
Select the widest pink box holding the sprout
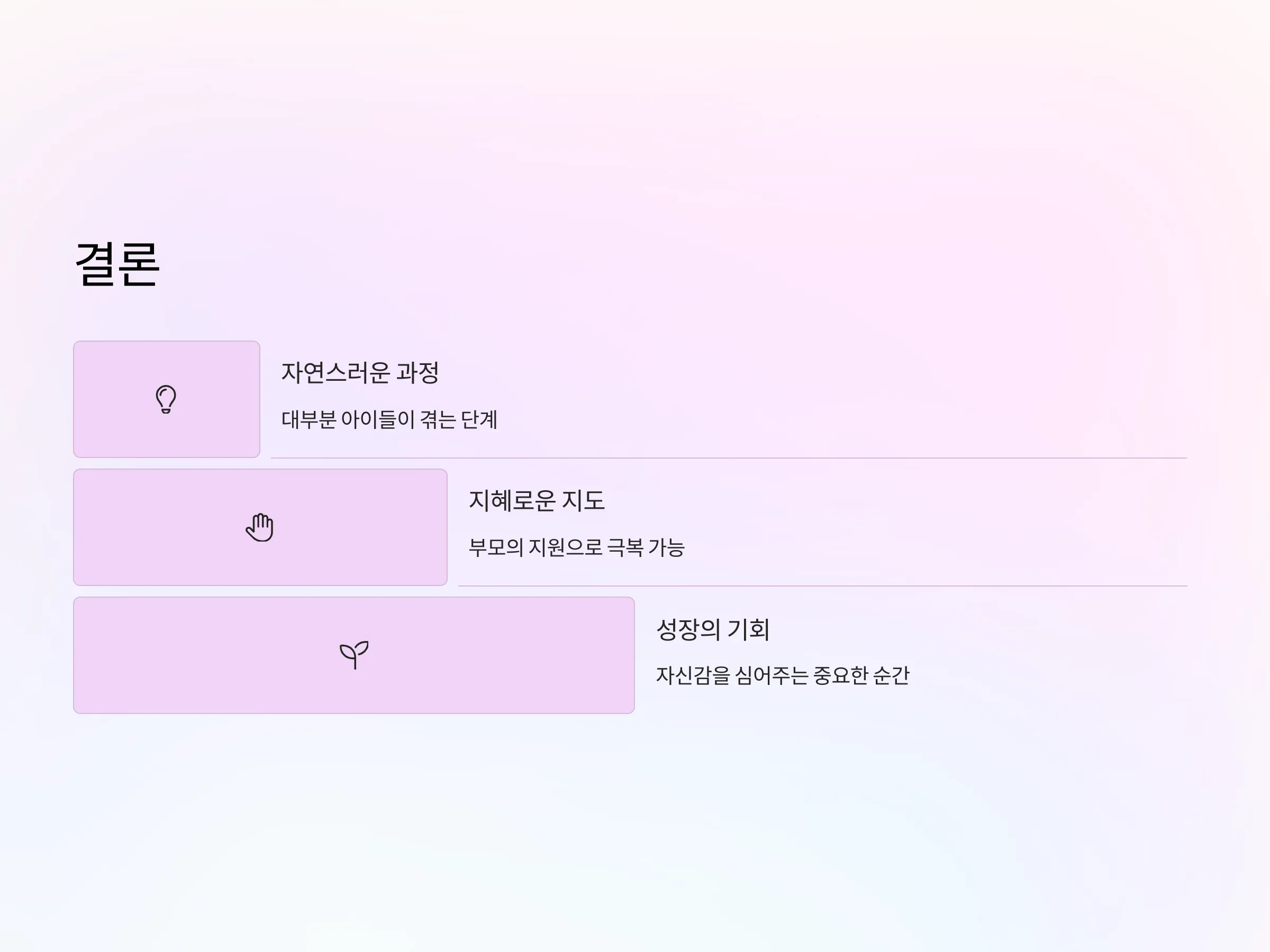click(353, 655)
